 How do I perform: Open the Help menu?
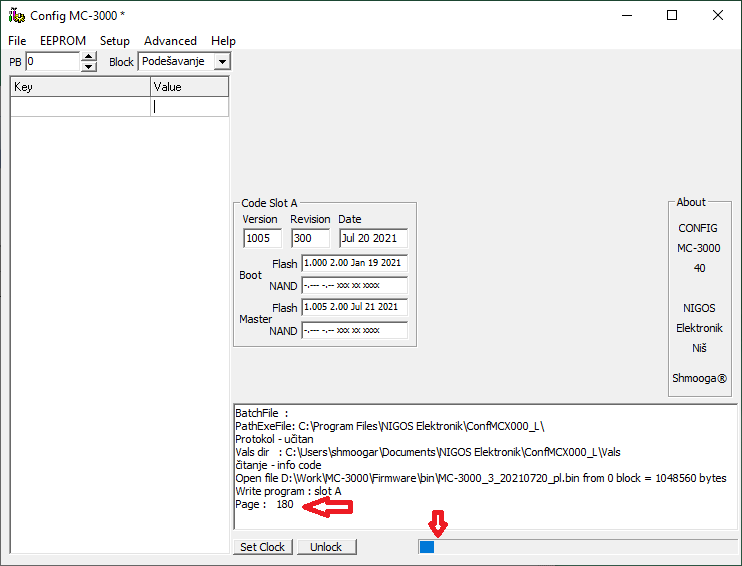pyautogui.click(x=224, y=41)
